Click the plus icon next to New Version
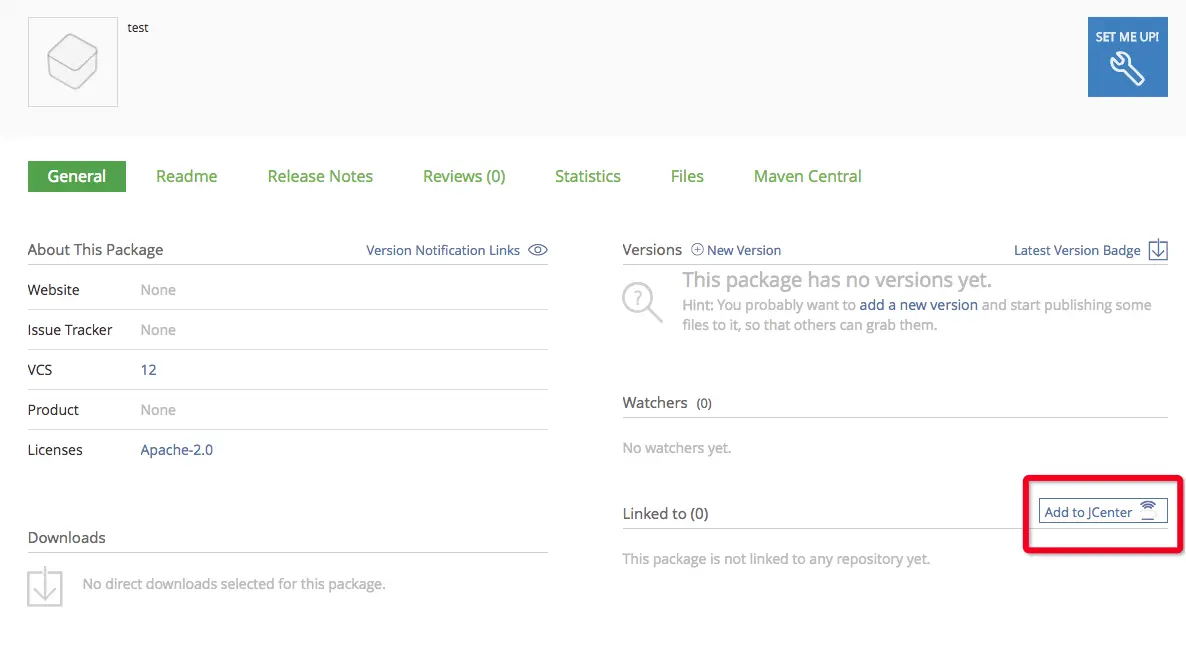The height and width of the screenshot is (653, 1186). click(x=695, y=249)
